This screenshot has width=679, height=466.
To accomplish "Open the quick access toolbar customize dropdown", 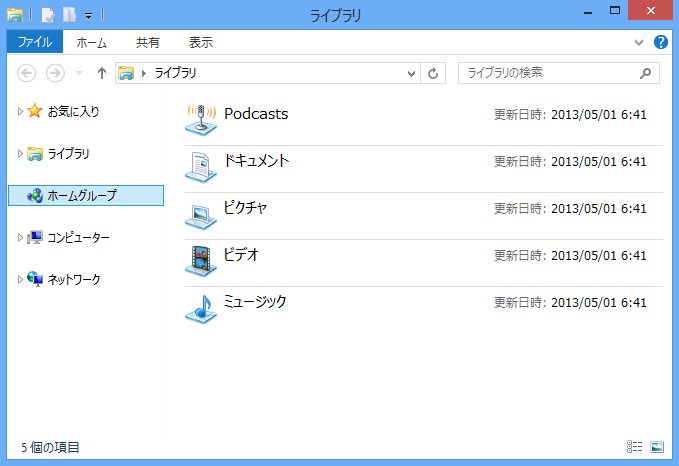I will tap(88, 16).
